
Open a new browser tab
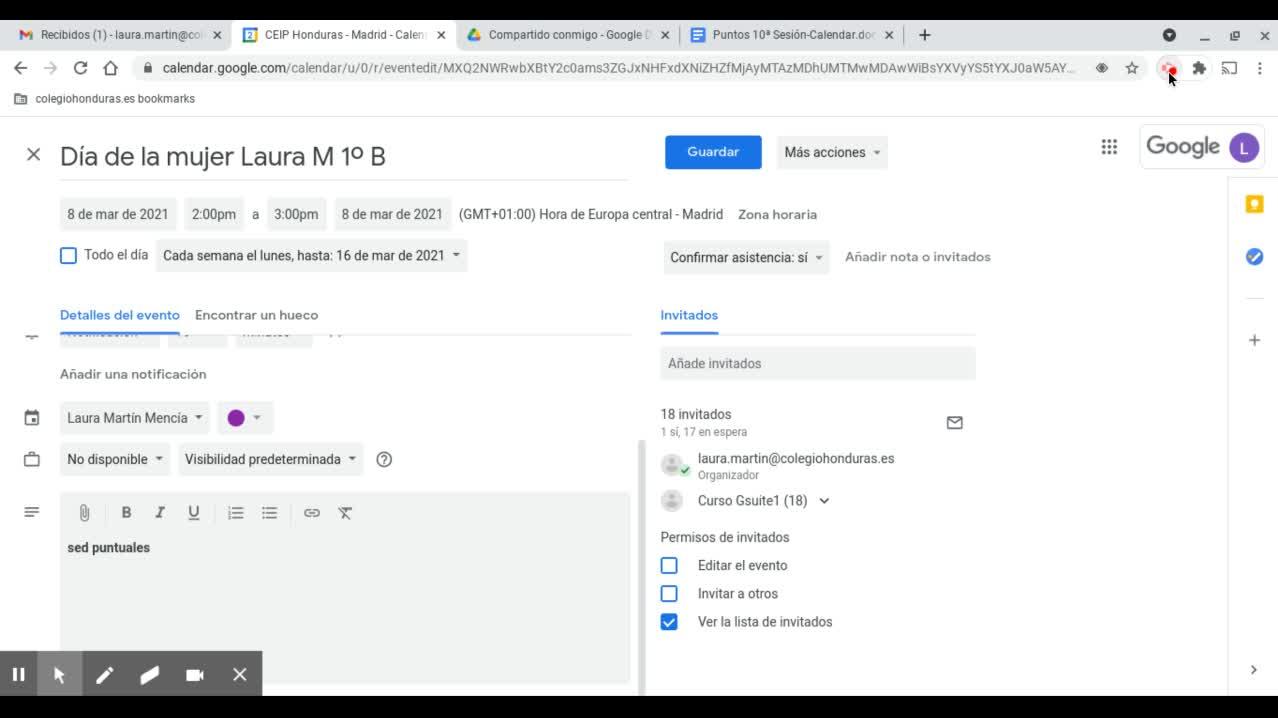coord(924,34)
